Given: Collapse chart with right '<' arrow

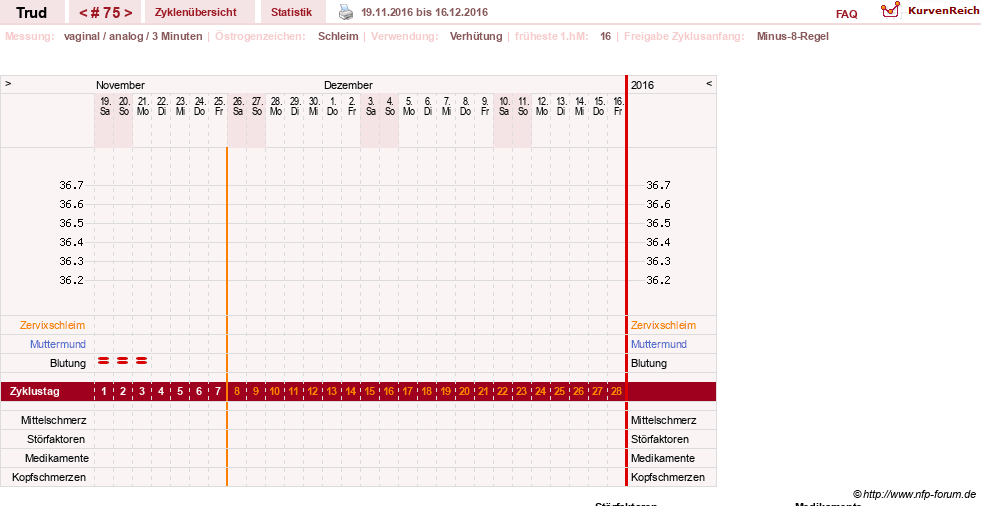Looking at the screenshot, I should click(709, 83).
